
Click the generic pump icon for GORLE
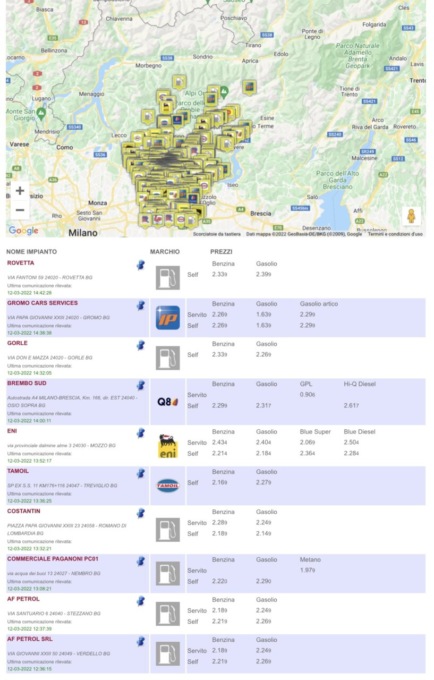click(168, 358)
